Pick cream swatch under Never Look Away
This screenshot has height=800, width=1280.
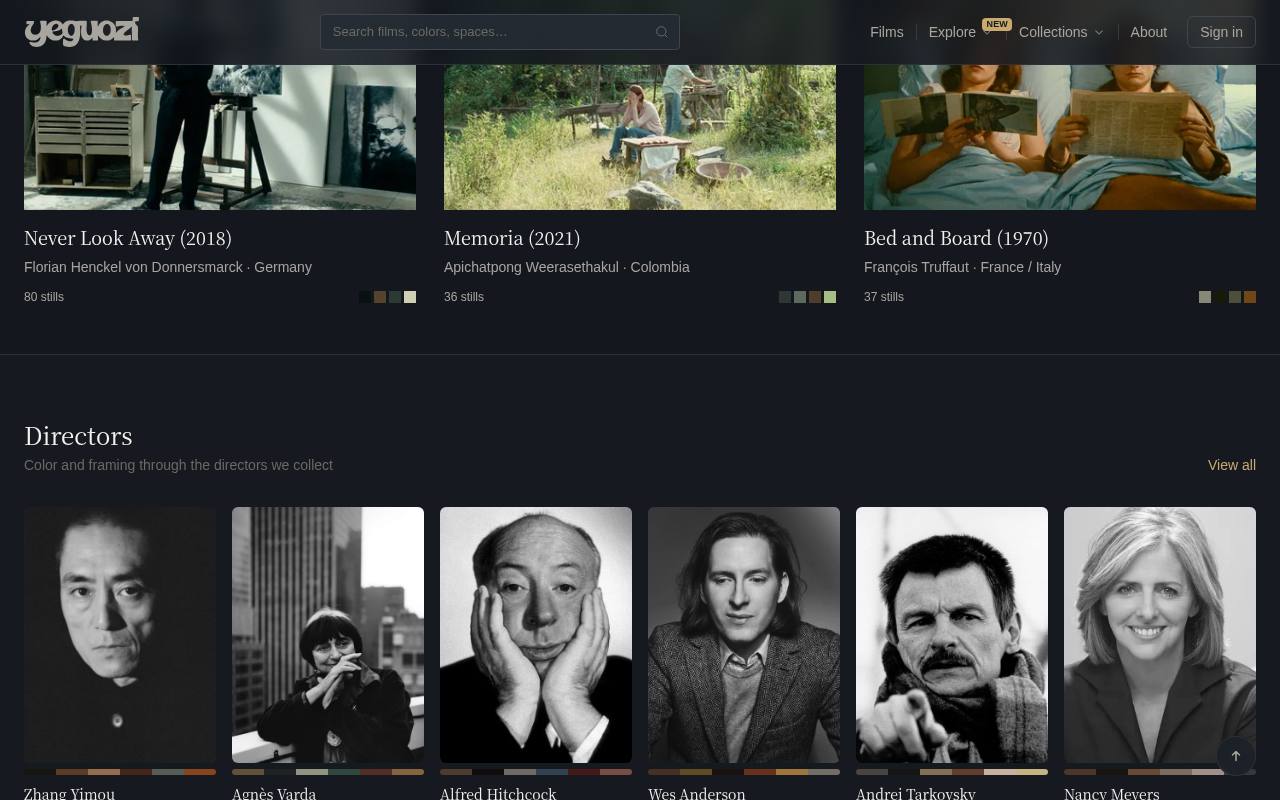pos(410,297)
